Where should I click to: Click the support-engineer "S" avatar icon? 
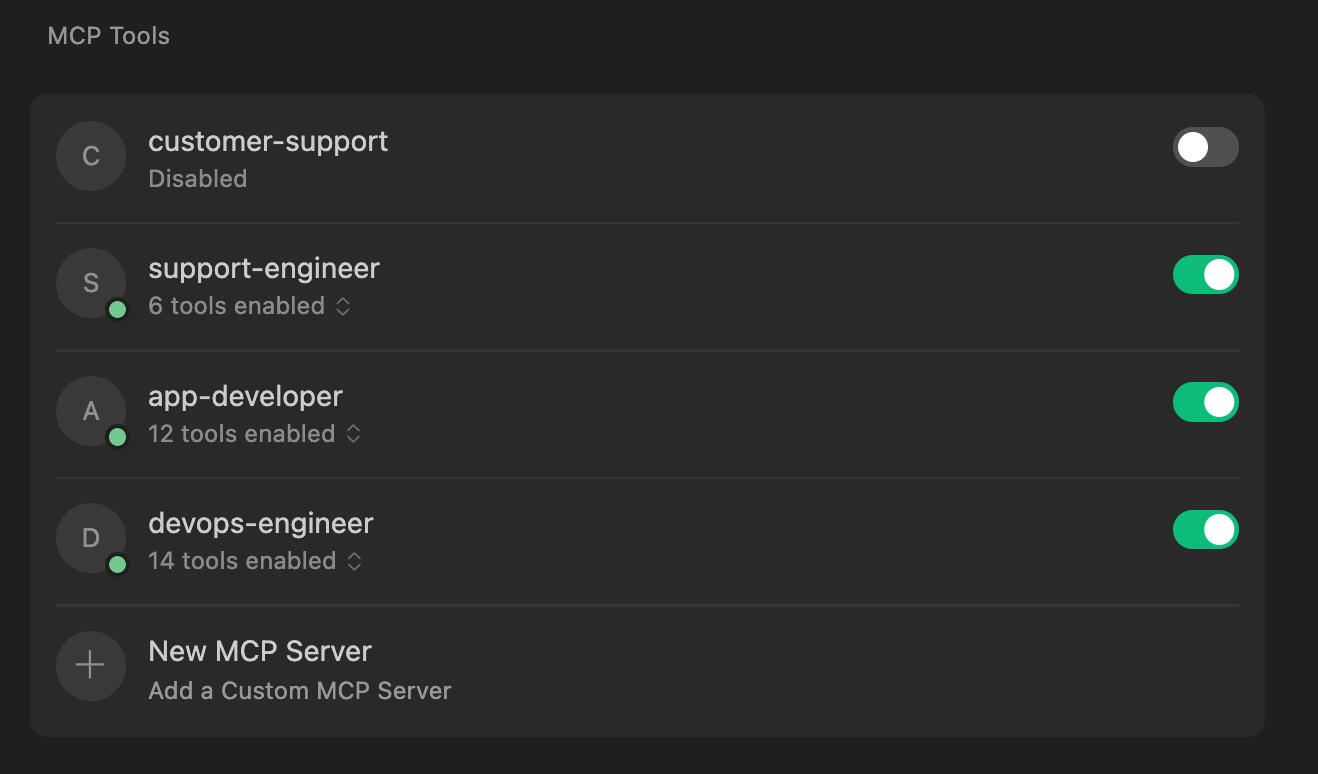[90, 283]
